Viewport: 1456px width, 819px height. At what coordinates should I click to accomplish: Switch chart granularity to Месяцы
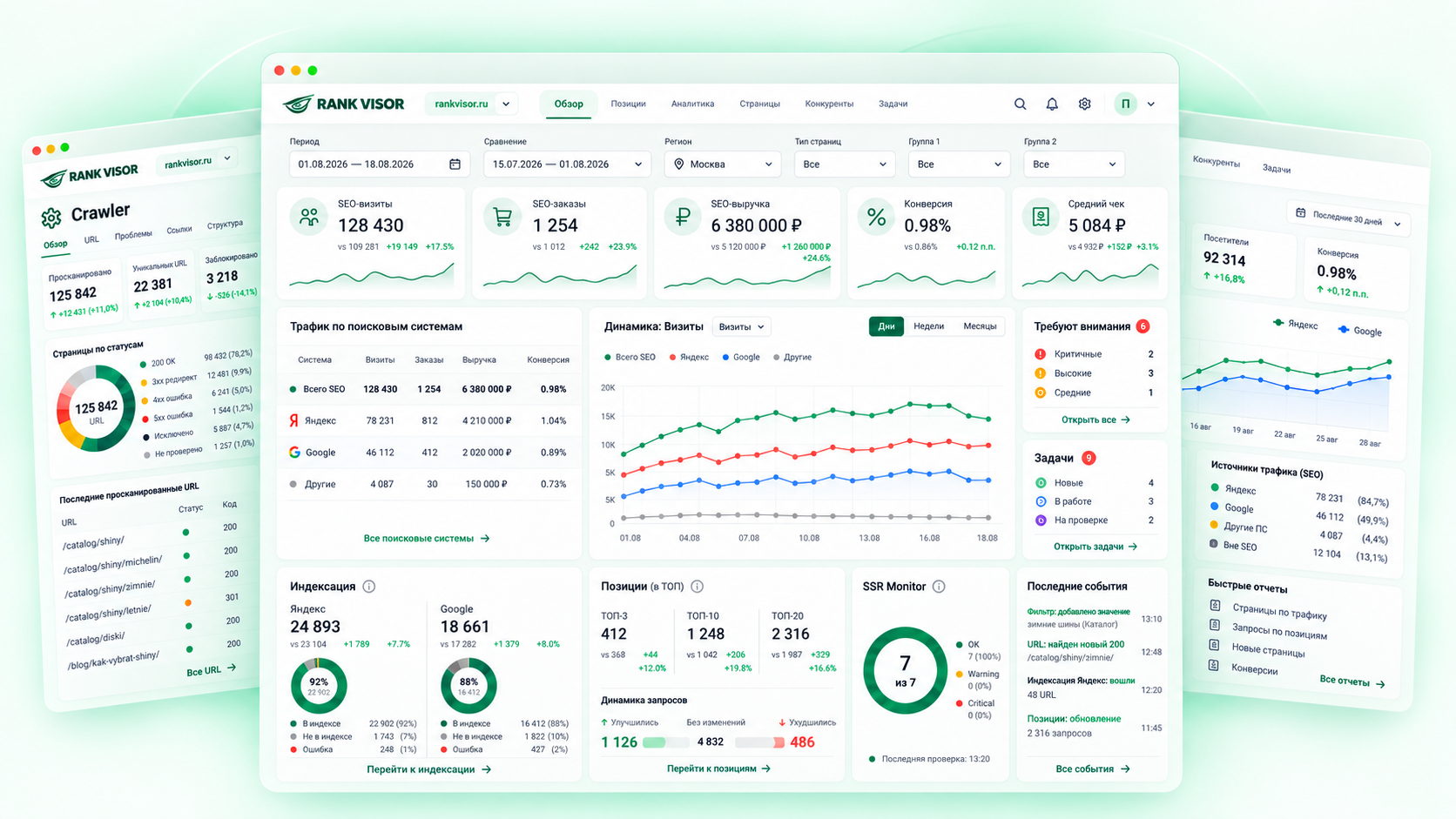coord(980,326)
